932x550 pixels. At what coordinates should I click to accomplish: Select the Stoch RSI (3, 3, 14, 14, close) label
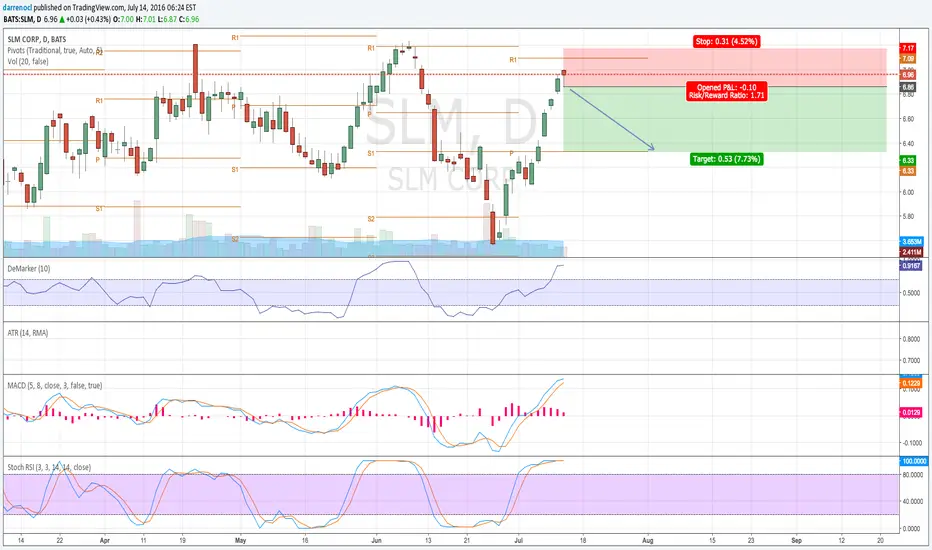coord(49,467)
